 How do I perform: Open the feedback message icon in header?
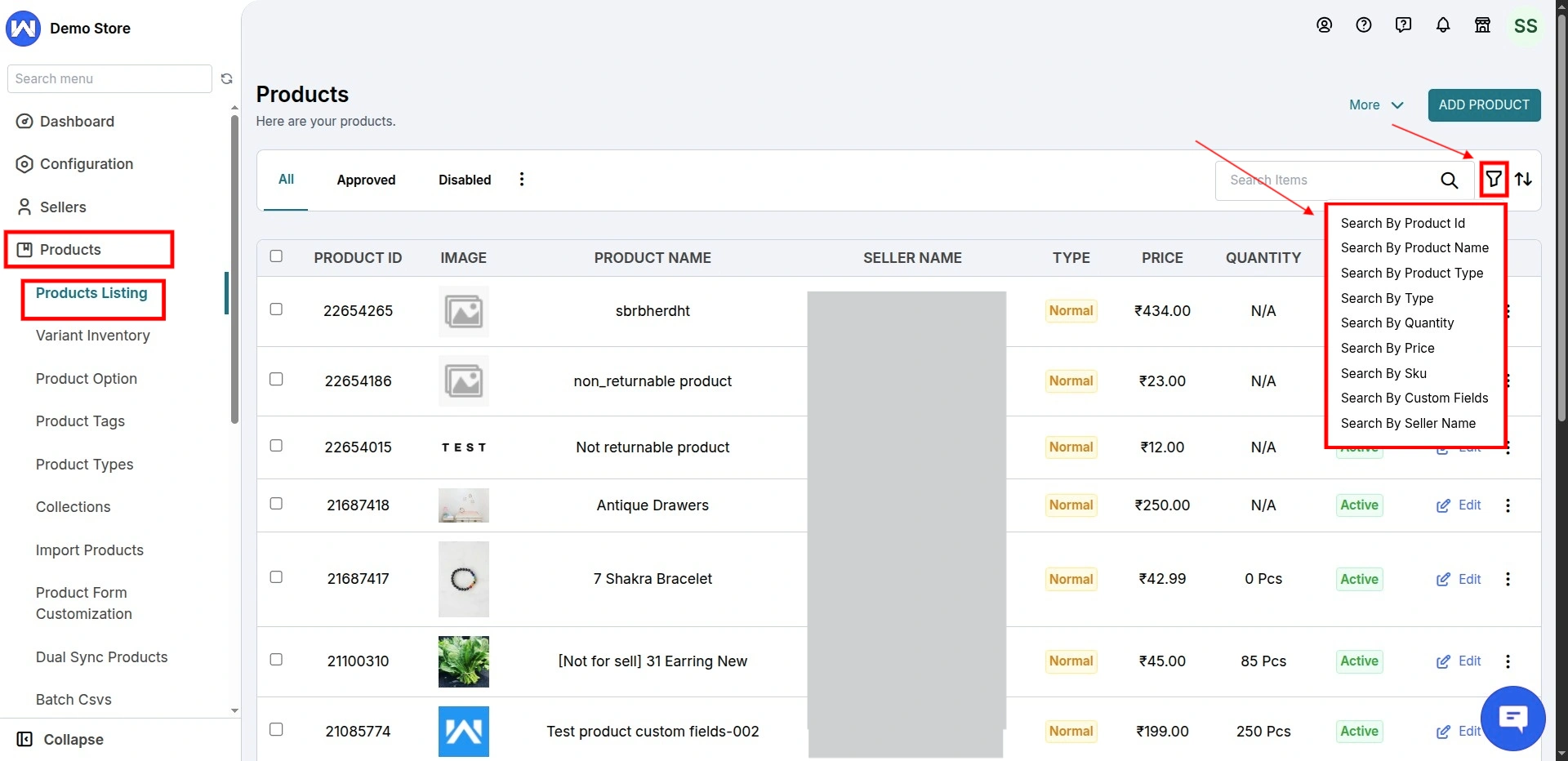[x=1404, y=25]
